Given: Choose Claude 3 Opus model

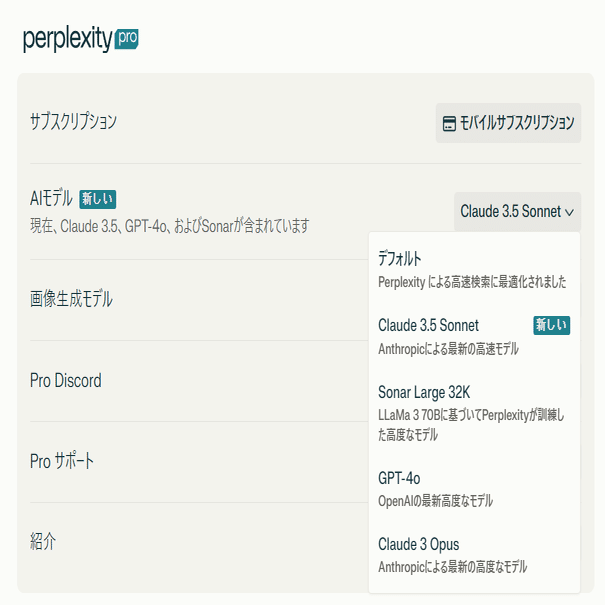Looking at the screenshot, I should (474, 555).
